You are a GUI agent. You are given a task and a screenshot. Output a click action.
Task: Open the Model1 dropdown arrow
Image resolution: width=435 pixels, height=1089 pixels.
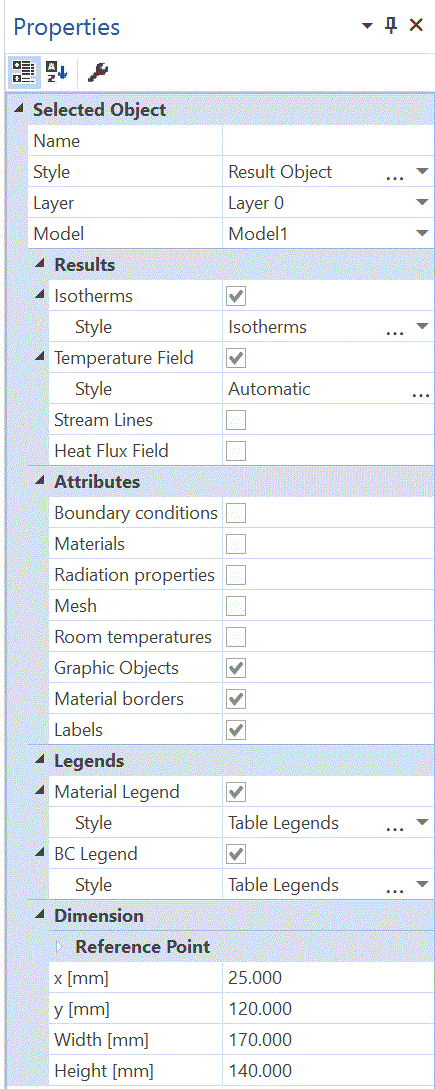click(422, 234)
